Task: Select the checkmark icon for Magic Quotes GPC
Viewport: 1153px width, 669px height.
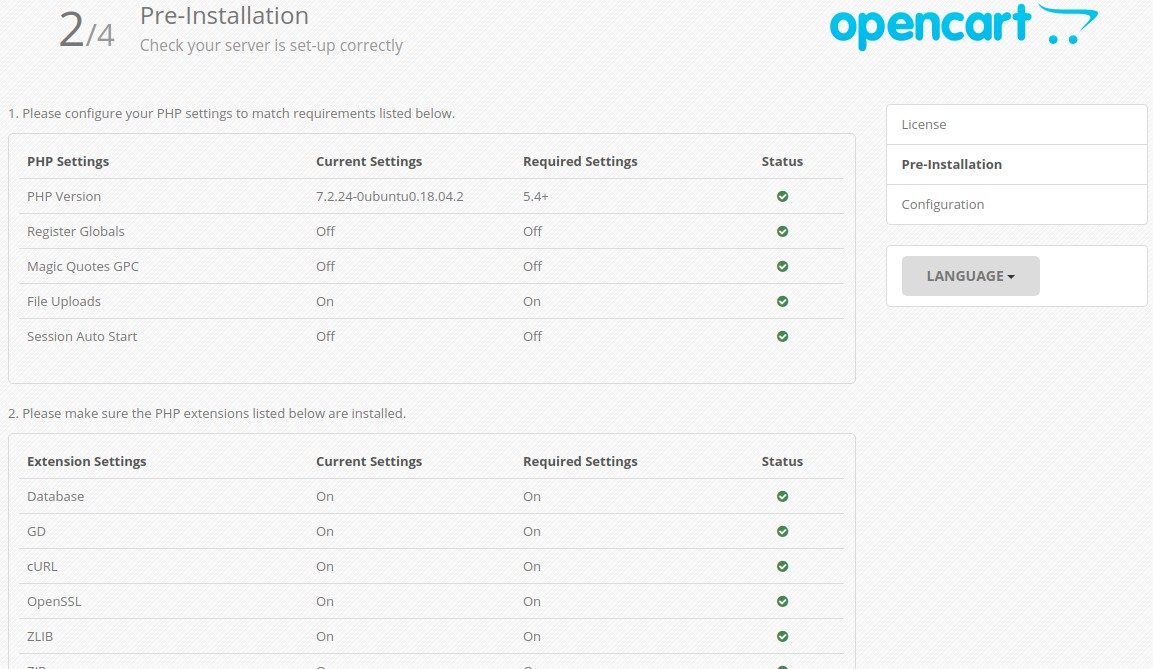Action: click(782, 266)
